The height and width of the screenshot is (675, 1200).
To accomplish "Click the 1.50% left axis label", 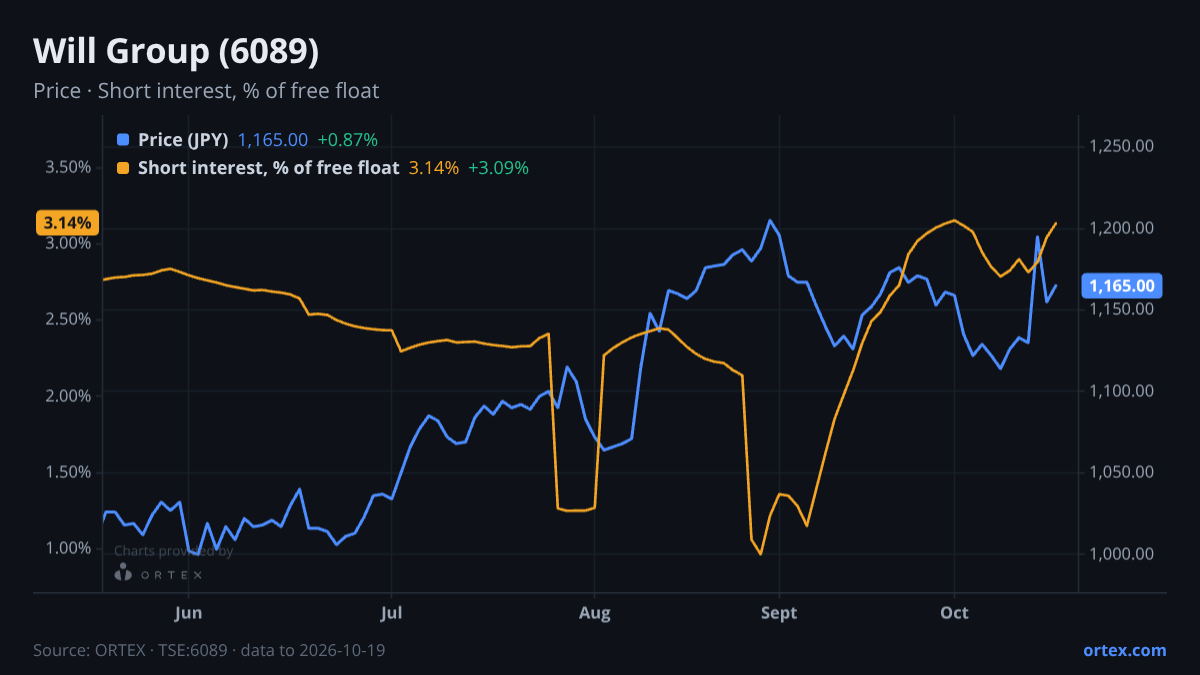I will tap(68, 472).
